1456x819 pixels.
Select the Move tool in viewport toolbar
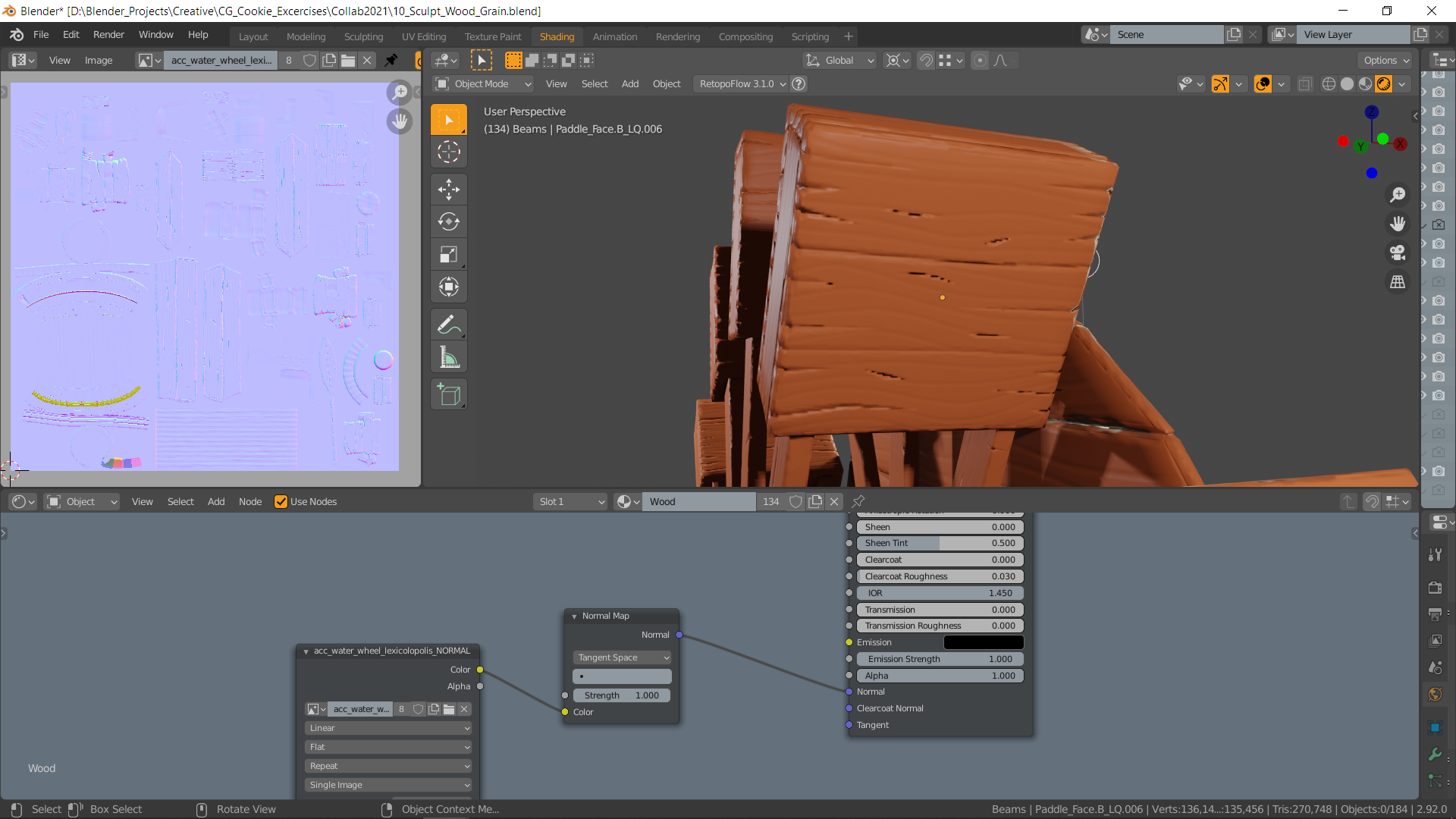[448, 190]
